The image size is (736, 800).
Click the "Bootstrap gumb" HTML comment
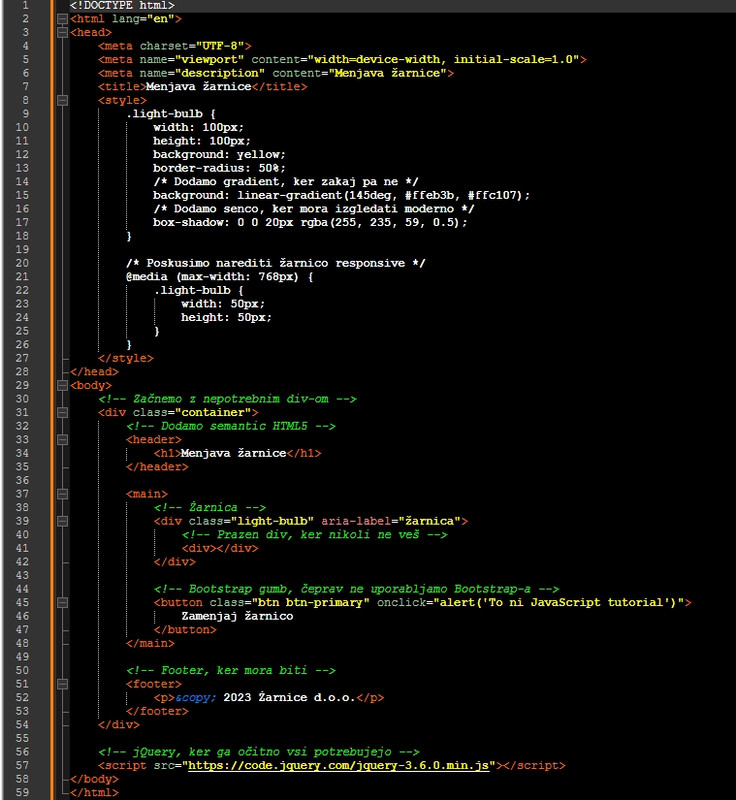[357, 589]
